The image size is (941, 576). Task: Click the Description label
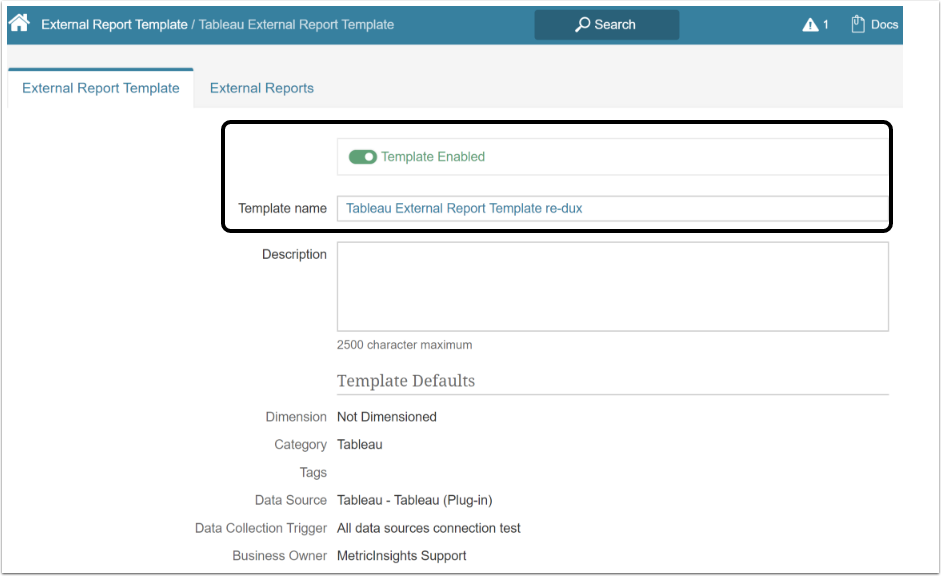click(294, 254)
